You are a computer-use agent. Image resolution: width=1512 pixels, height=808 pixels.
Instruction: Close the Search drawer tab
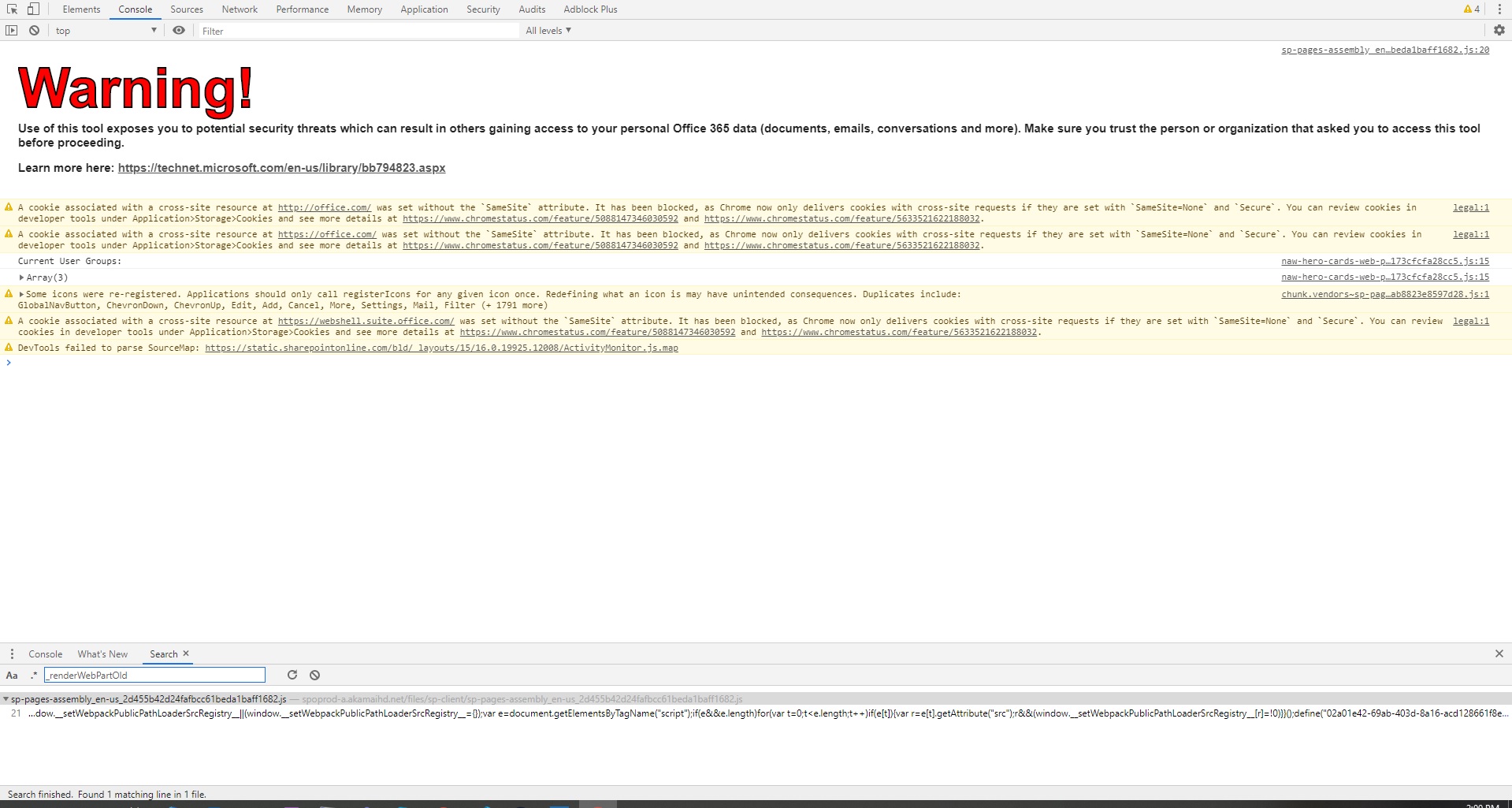pos(186,653)
